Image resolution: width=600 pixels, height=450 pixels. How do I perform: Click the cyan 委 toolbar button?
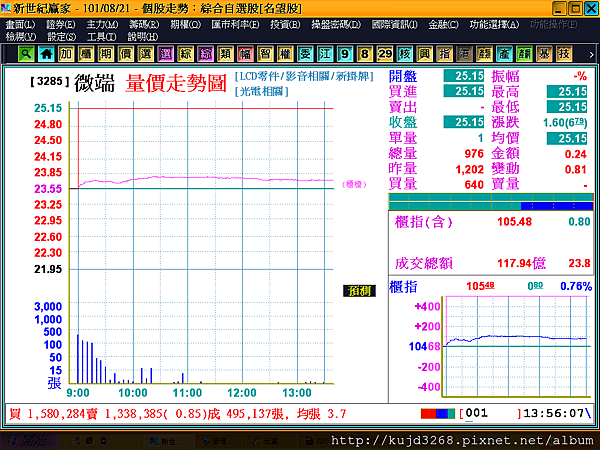305,54
